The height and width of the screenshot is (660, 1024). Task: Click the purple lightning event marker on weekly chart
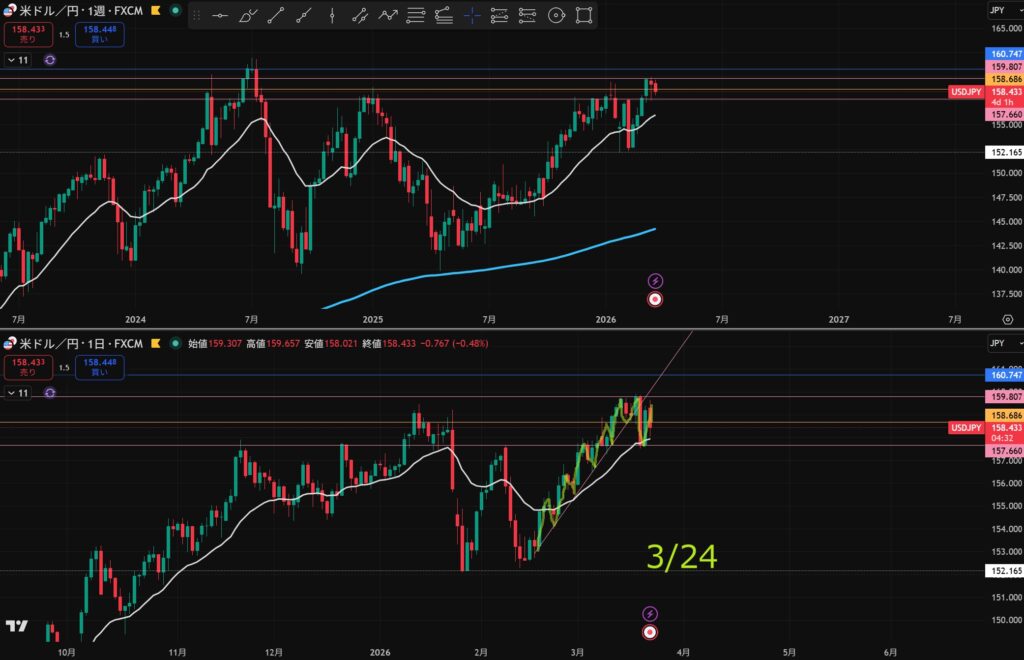655,281
